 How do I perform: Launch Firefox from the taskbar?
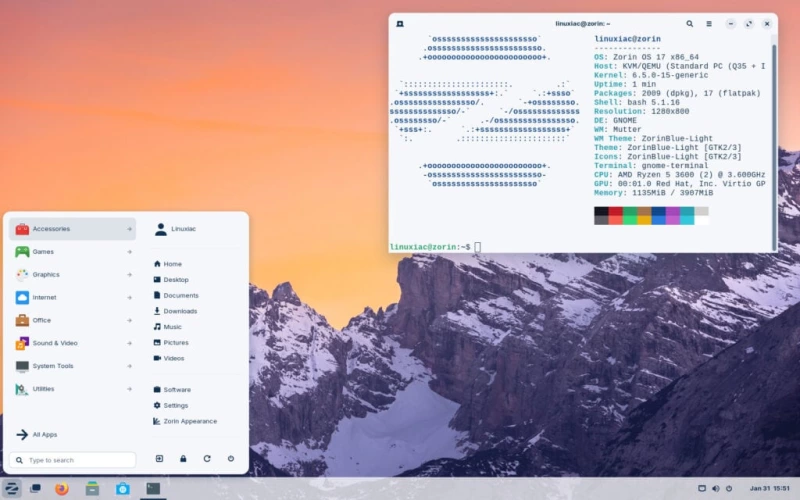click(x=62, y=488)
